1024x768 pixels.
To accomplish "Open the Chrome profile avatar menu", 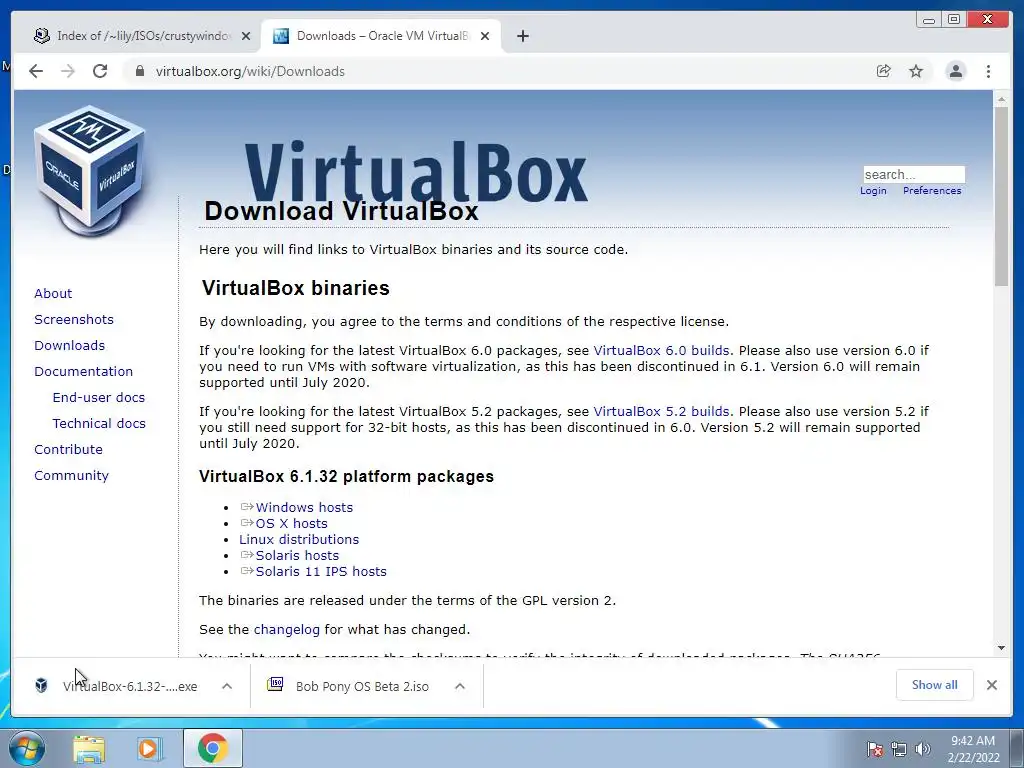I will [x=955, y=71].
